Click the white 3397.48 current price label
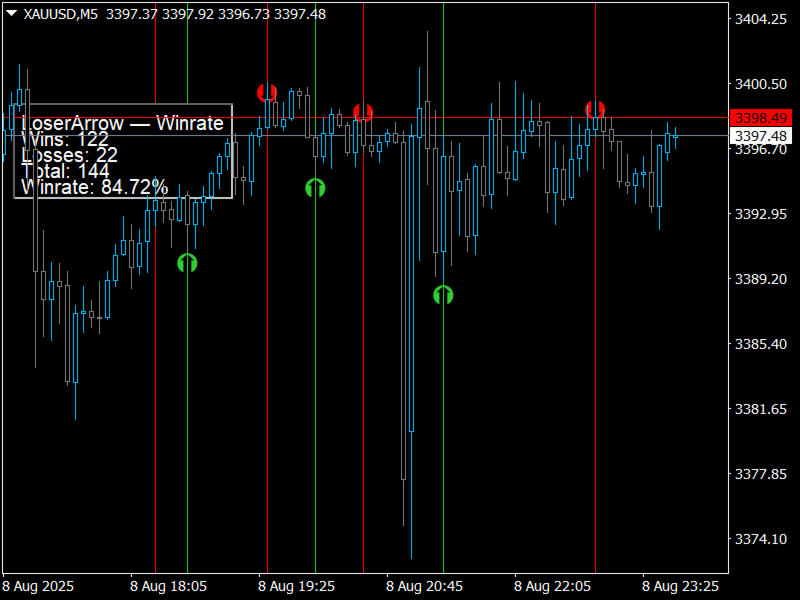 761,136
